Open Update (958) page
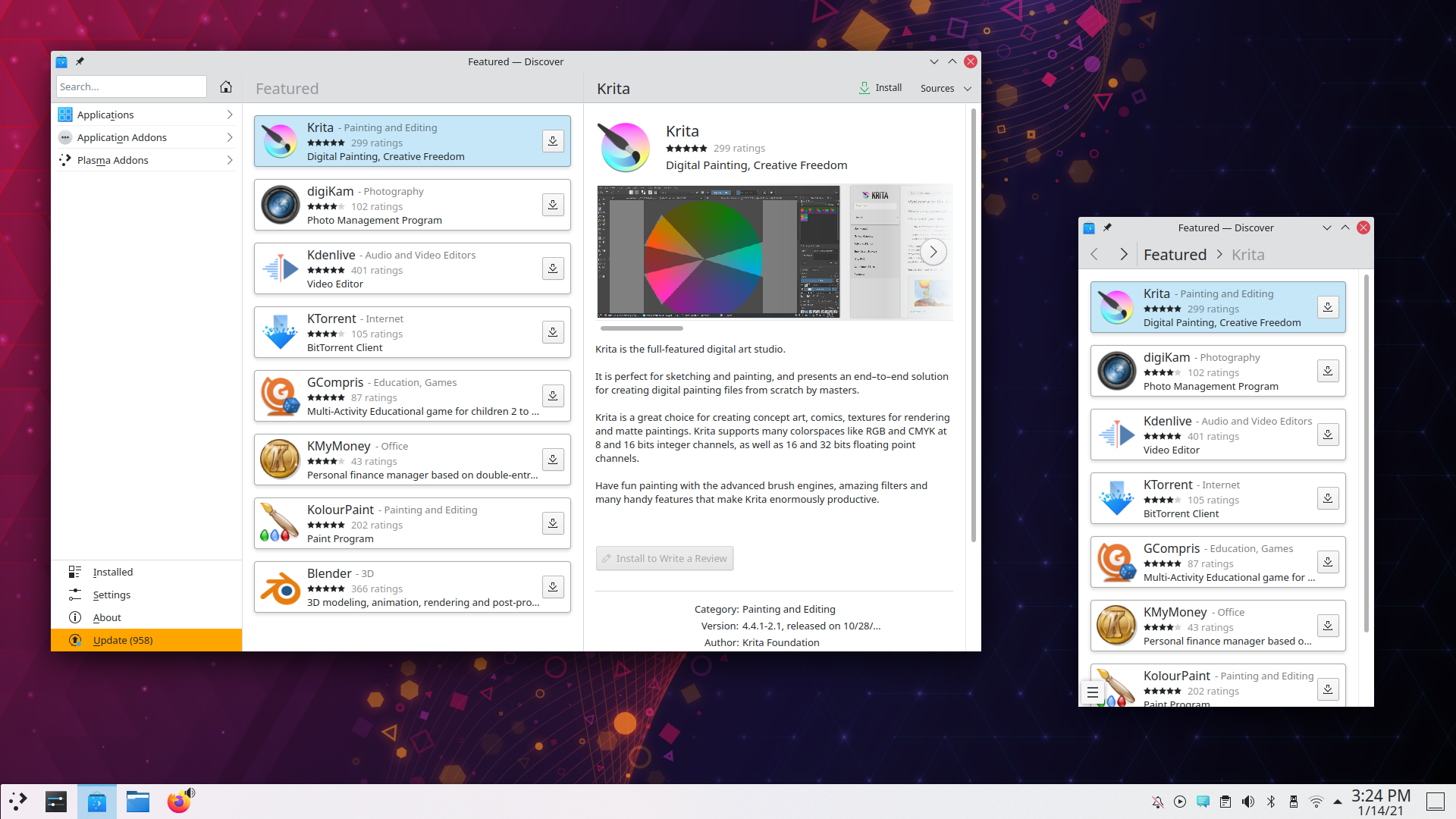The height and width of the screenshot is (819, 1456). tap(146, 640)
